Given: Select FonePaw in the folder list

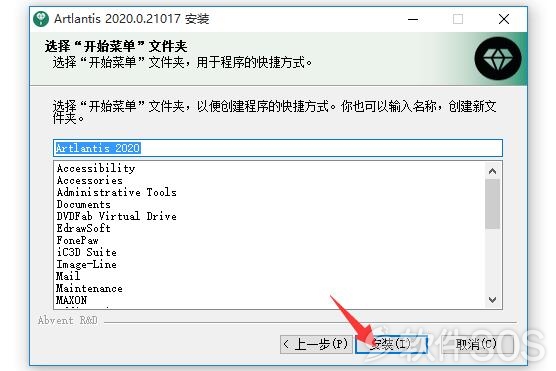Looking at the screenshot, I should point(77,240).
